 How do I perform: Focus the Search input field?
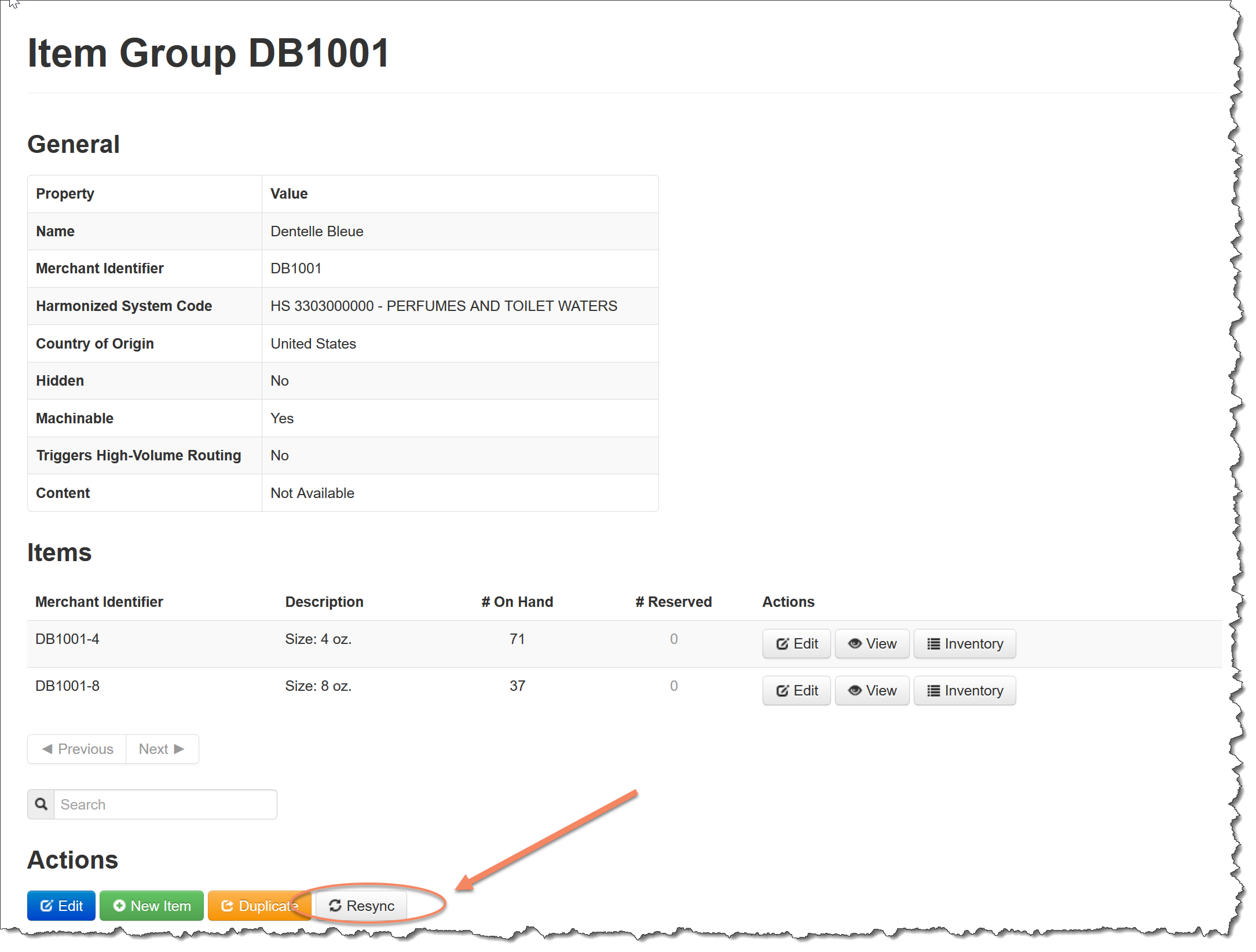coord(165,804)
